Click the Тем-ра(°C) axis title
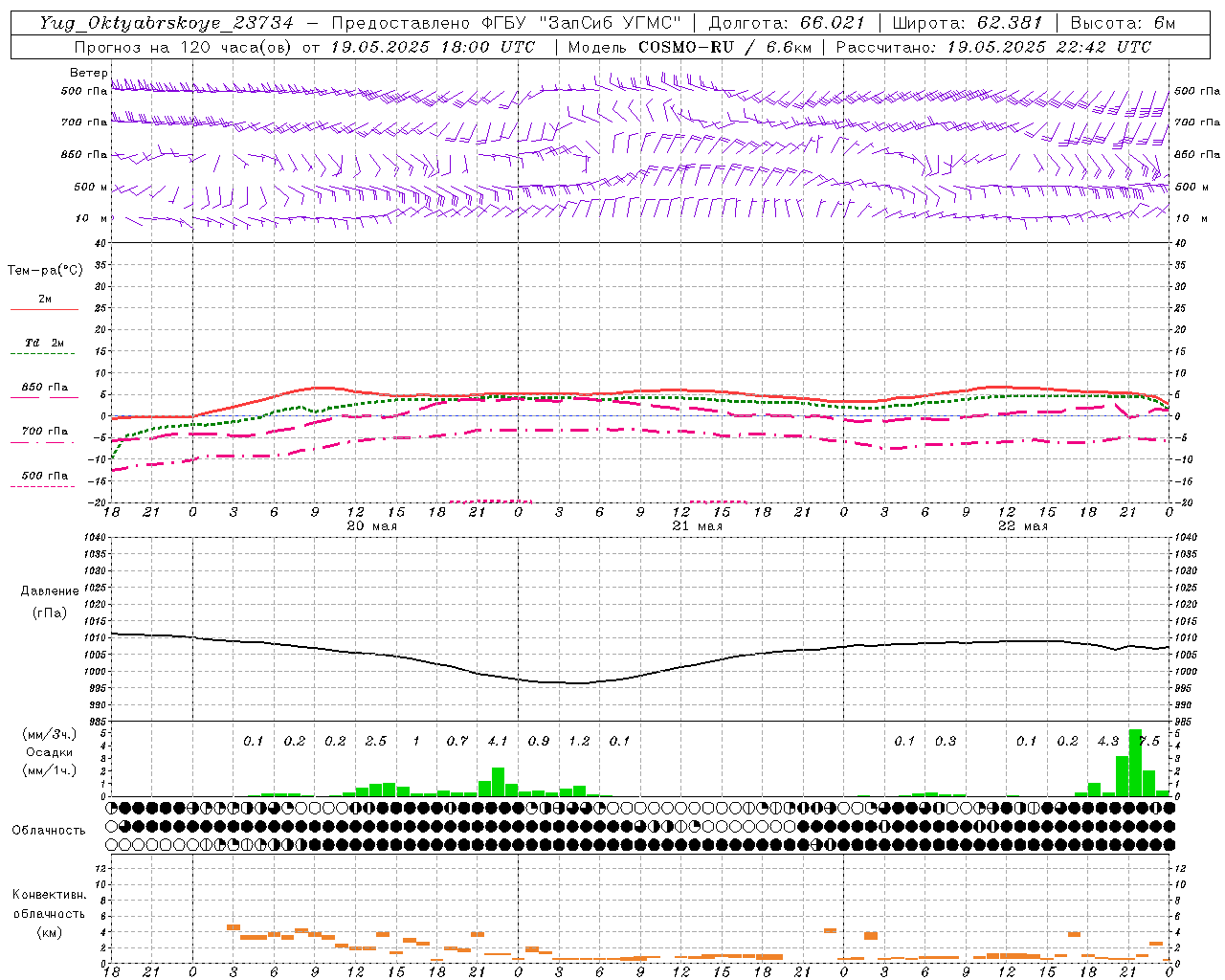Viewport: 1225px width, 980px height. [x=45, y=271]
